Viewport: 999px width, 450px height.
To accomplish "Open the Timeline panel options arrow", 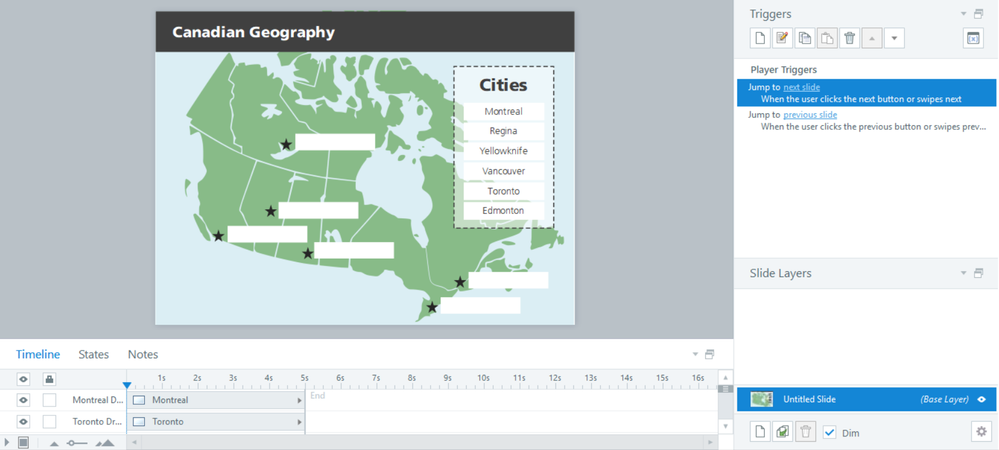I will point(695,354).
